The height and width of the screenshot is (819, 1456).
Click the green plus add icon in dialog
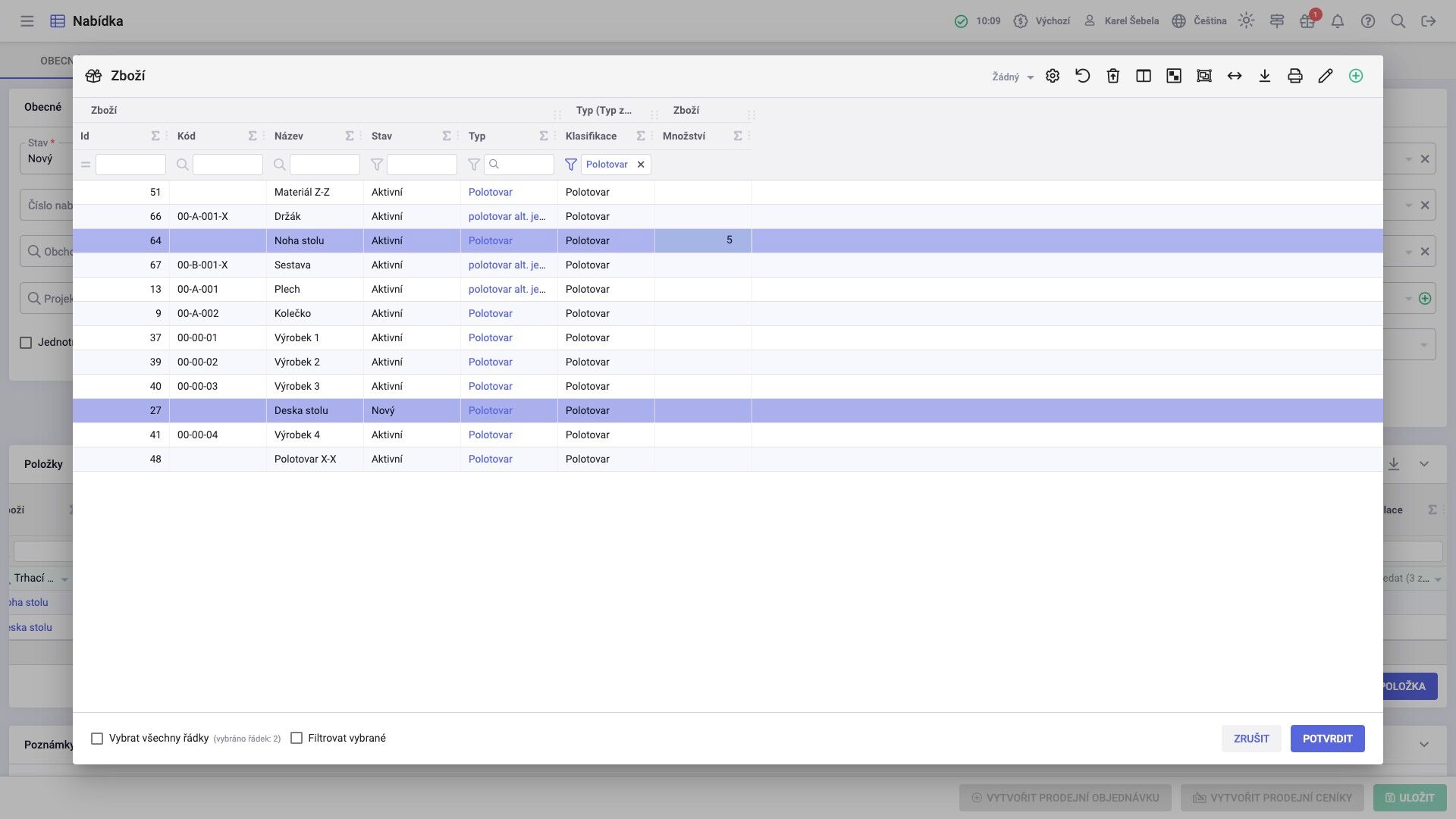(1356, 76)
